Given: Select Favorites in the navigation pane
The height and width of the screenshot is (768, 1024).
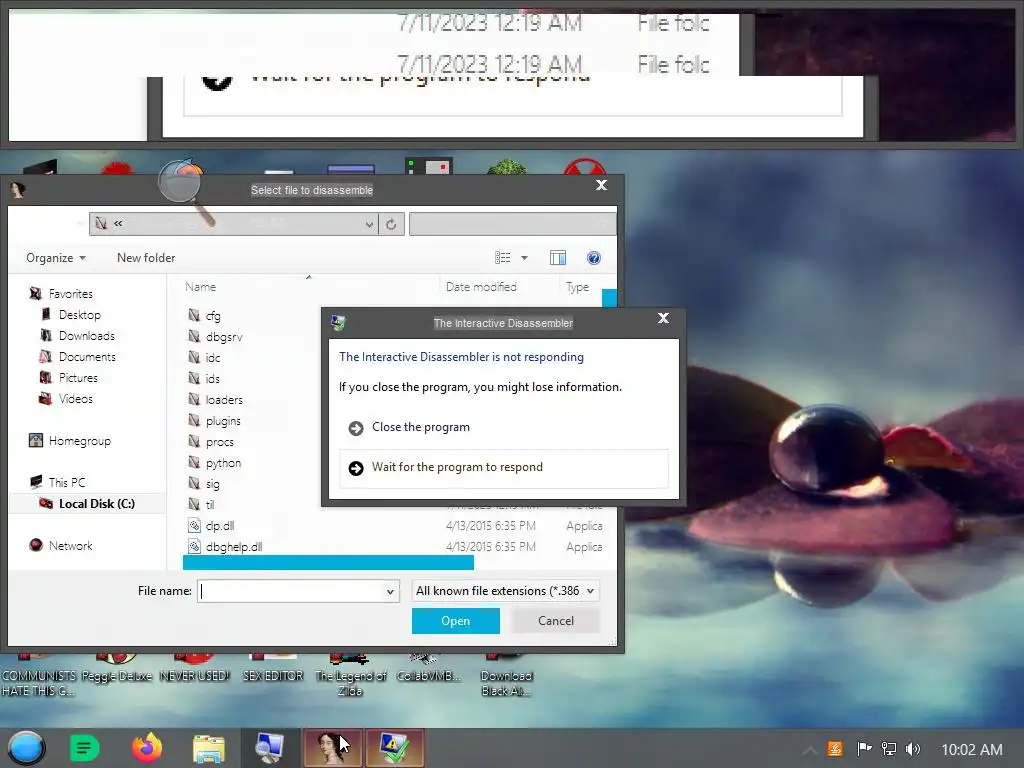Looking at the screenshot, I should point(71,294).
